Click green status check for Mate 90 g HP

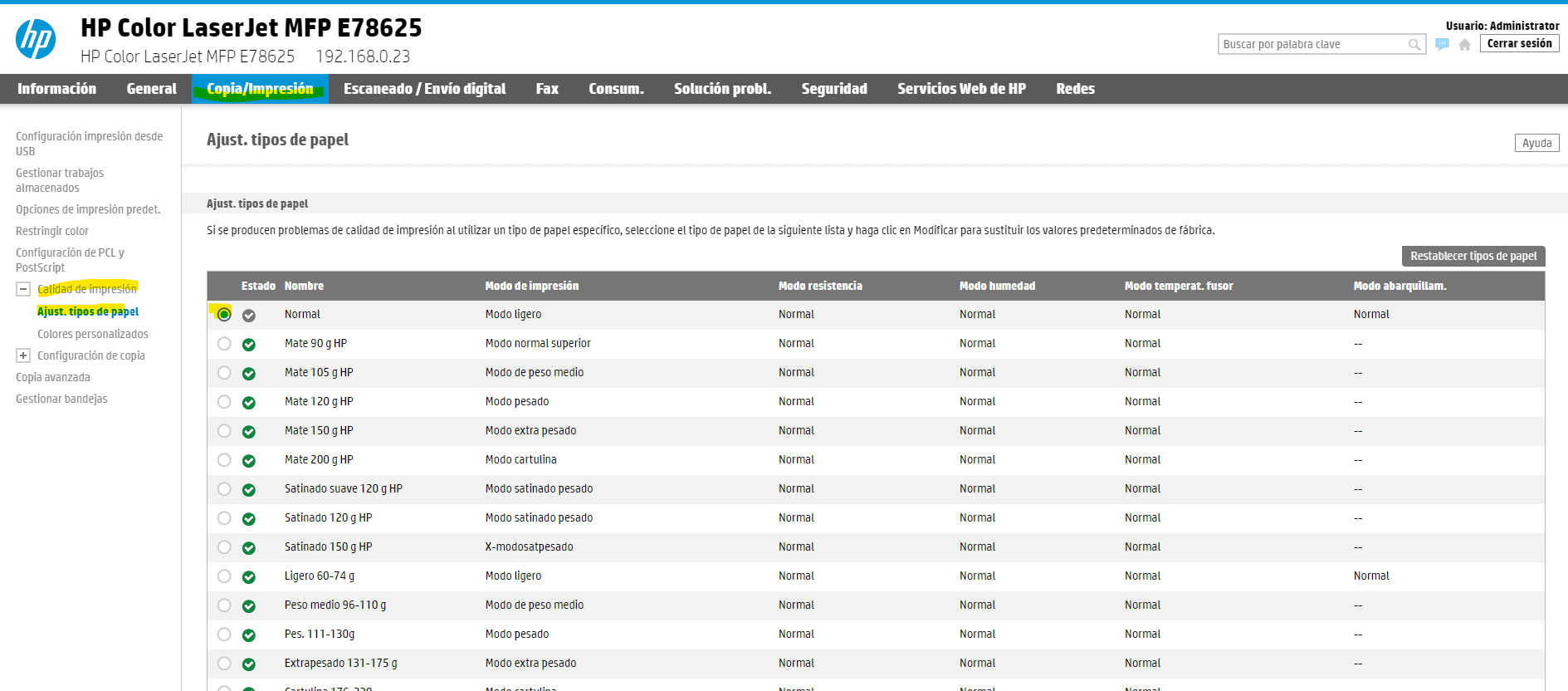[x=249, y=345]
